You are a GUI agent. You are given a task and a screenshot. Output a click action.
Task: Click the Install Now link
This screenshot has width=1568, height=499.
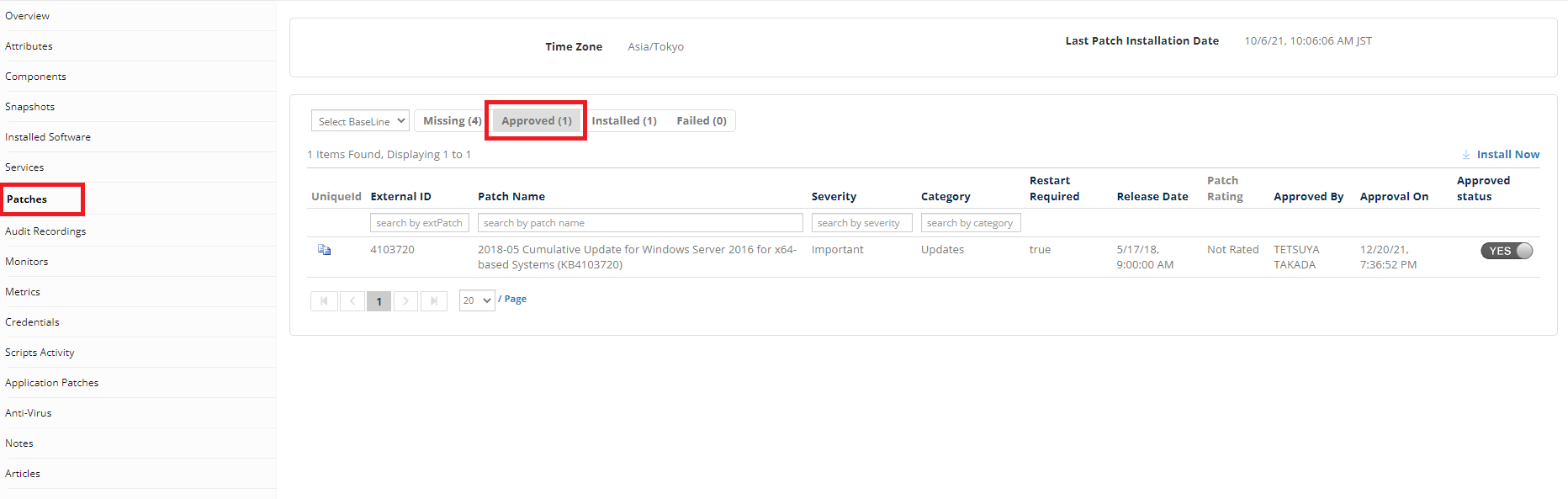1508,155
